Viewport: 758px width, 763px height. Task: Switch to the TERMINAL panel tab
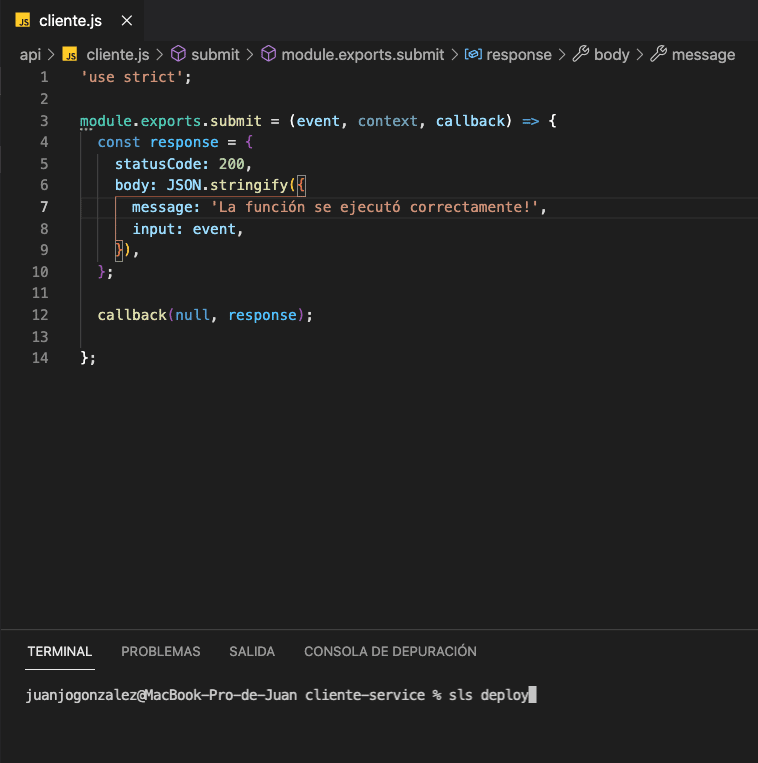tap(59, 651)
